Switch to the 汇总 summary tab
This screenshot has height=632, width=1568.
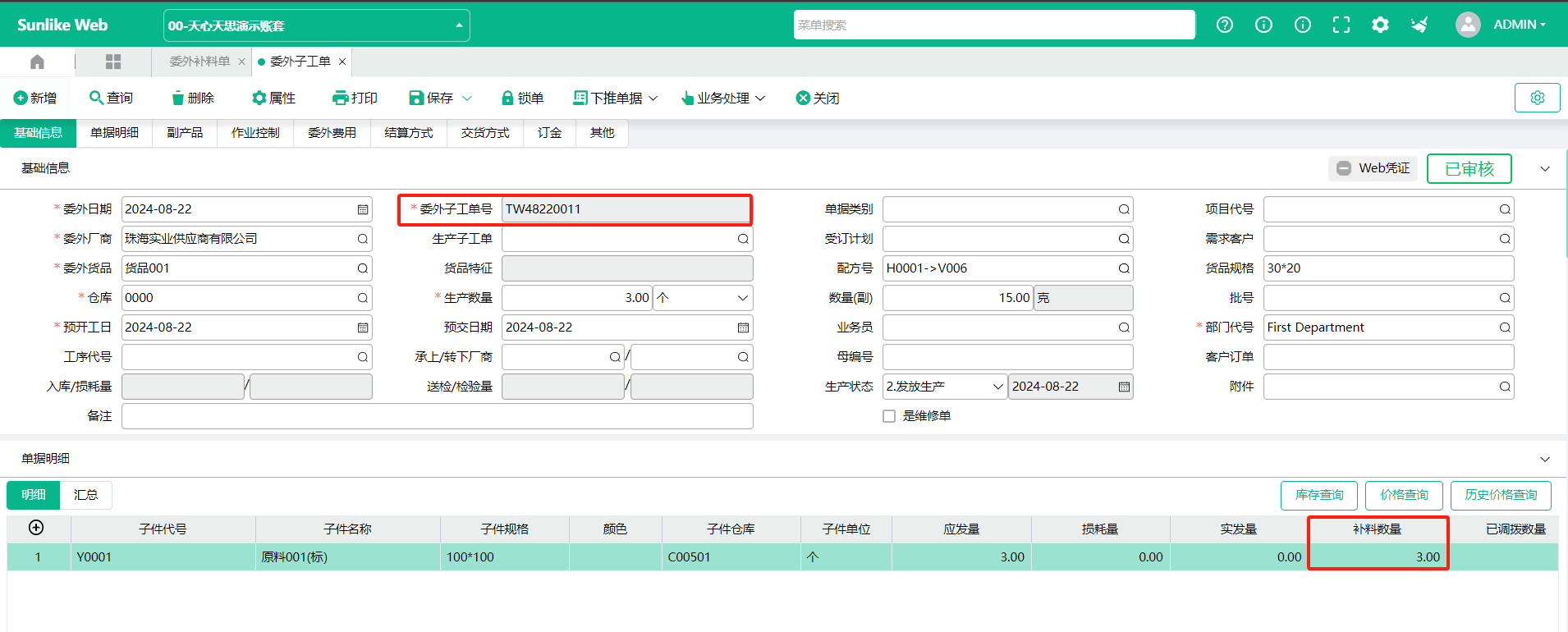[x=85, y=495]
